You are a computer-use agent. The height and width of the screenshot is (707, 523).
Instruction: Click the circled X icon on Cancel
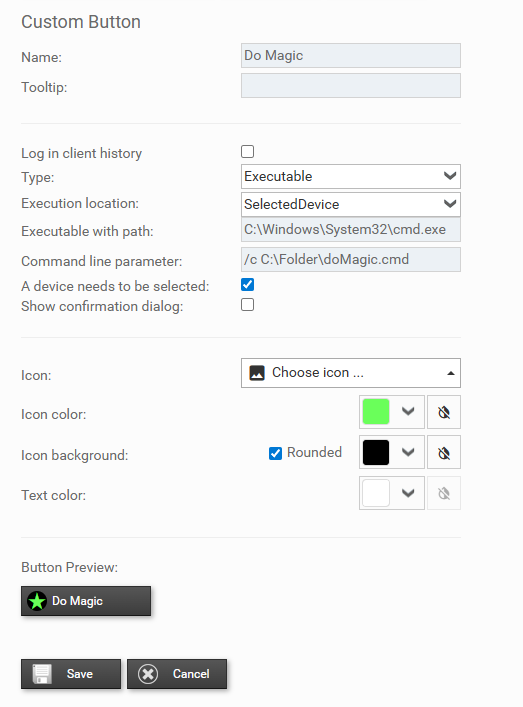click(148, 674)
